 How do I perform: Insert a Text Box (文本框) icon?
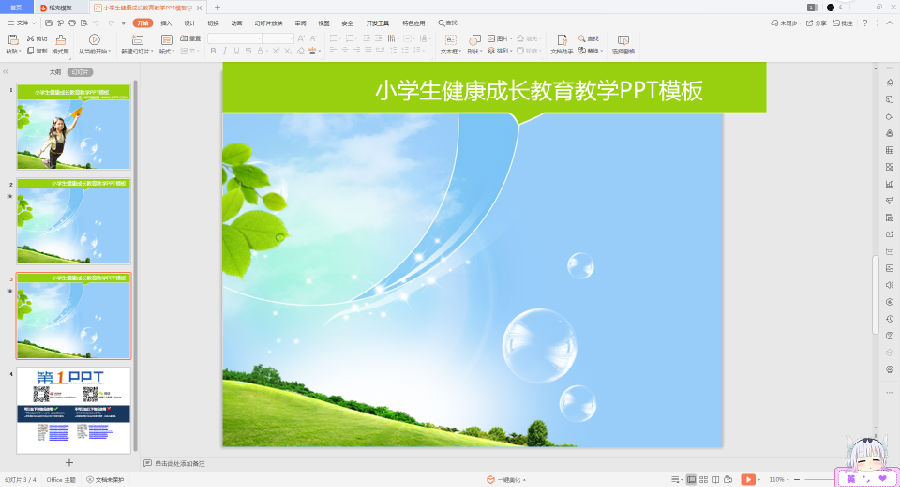point(451,40)
